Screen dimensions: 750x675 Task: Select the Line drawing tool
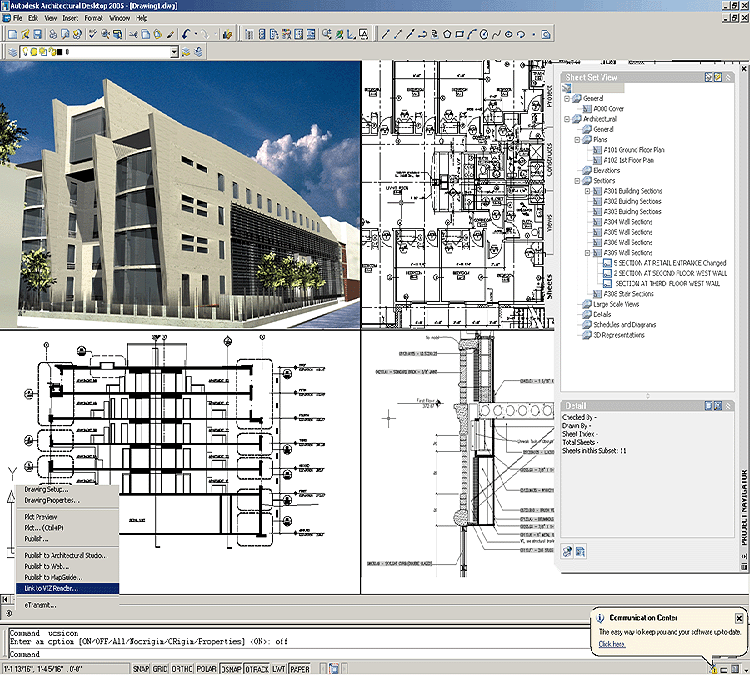tap(386, 34)
